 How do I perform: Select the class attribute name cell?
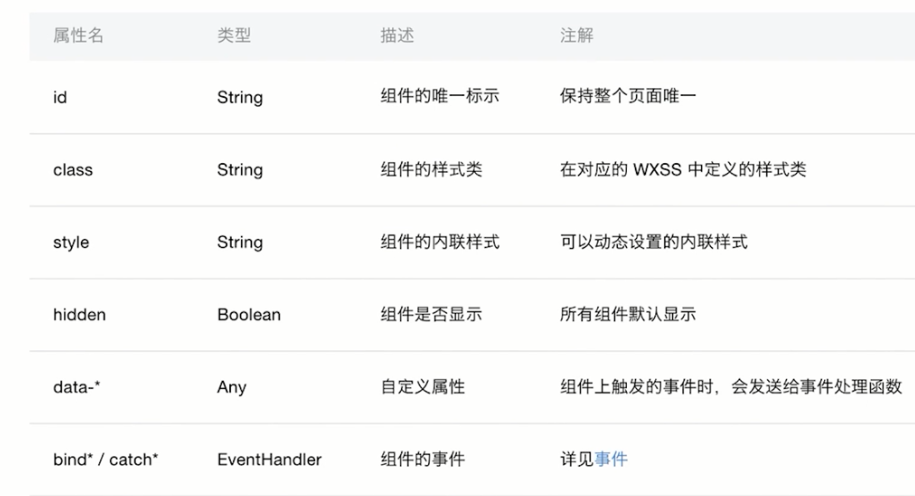pos(73,170)
